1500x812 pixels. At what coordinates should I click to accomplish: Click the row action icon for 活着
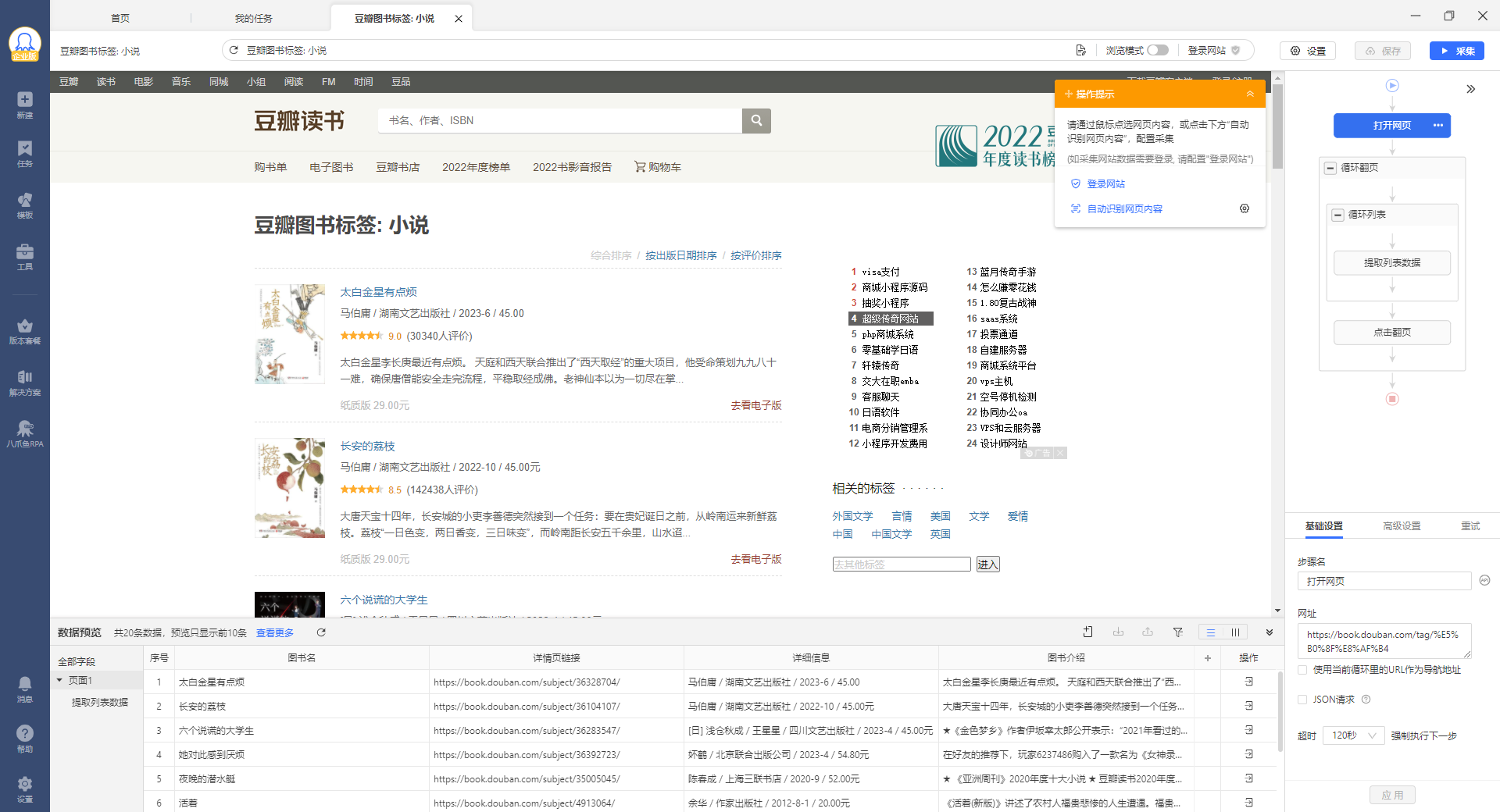[1248, 803]
